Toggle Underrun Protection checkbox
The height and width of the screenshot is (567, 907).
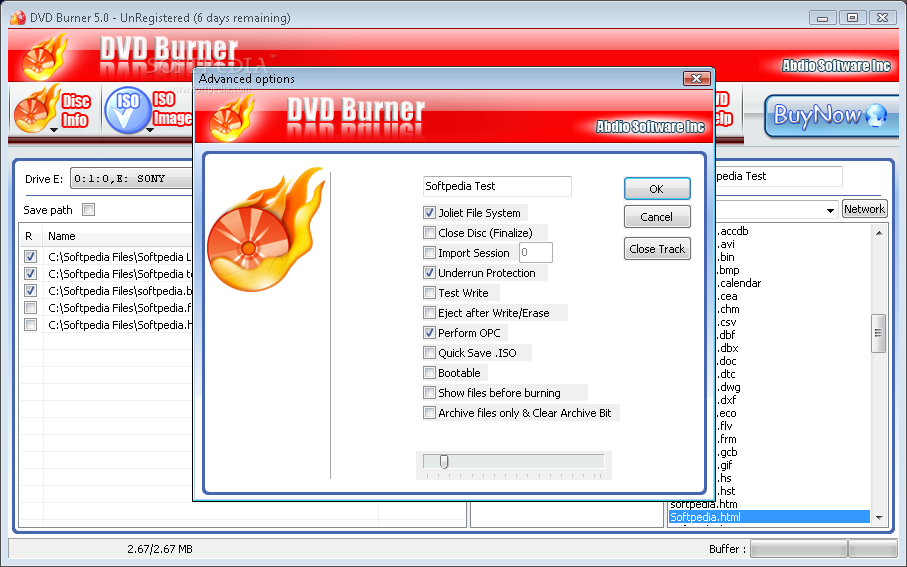click(429, 273)
